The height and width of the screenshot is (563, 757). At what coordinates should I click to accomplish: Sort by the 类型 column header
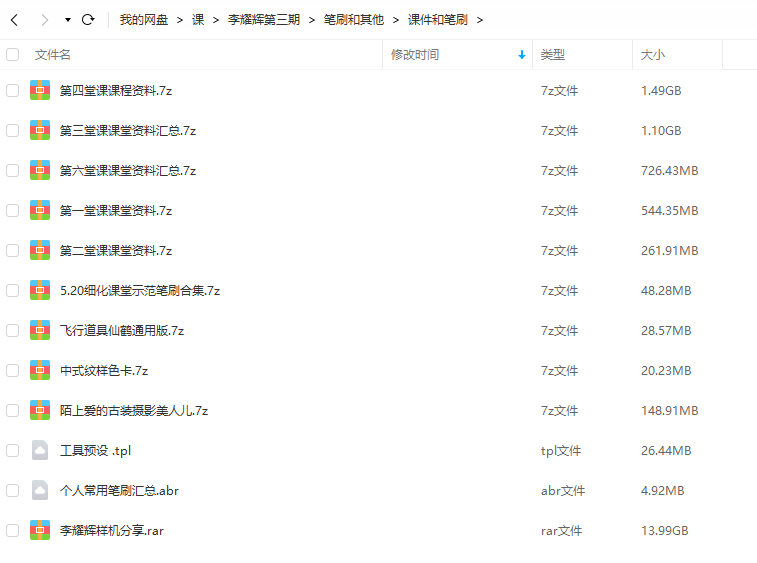pos(553,55)
